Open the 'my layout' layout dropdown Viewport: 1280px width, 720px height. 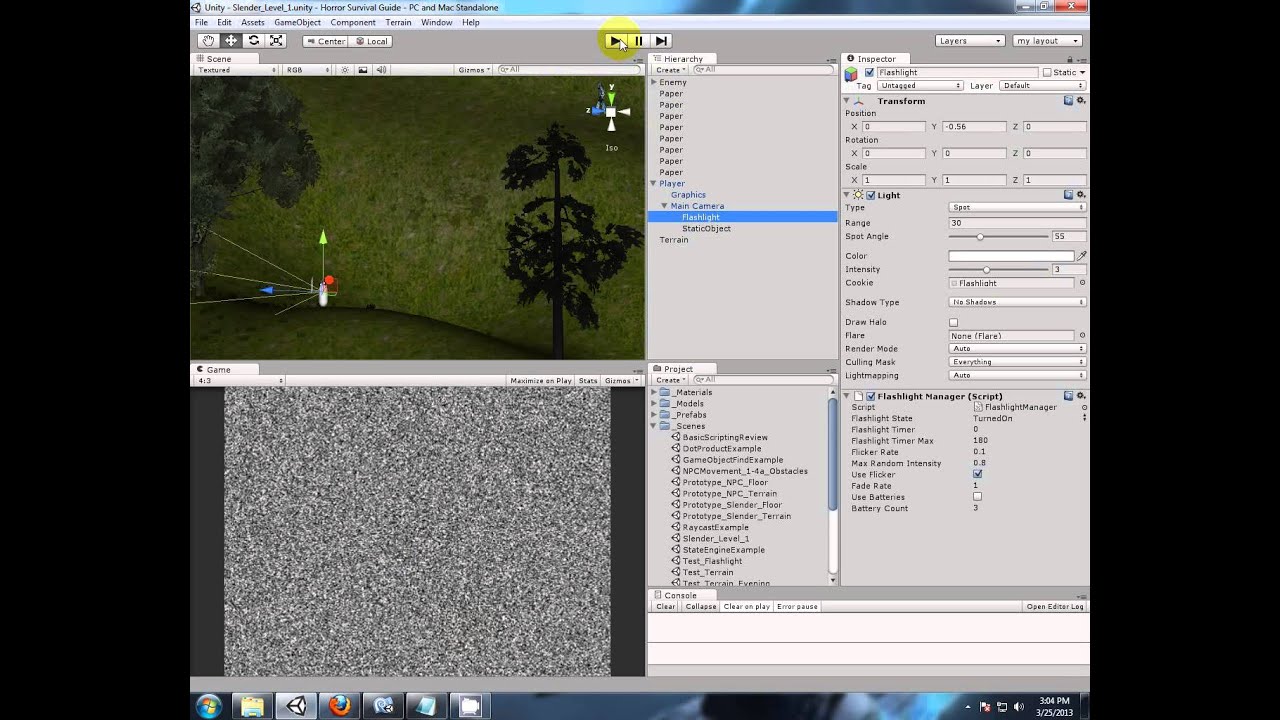click(x=1048, y=41)
